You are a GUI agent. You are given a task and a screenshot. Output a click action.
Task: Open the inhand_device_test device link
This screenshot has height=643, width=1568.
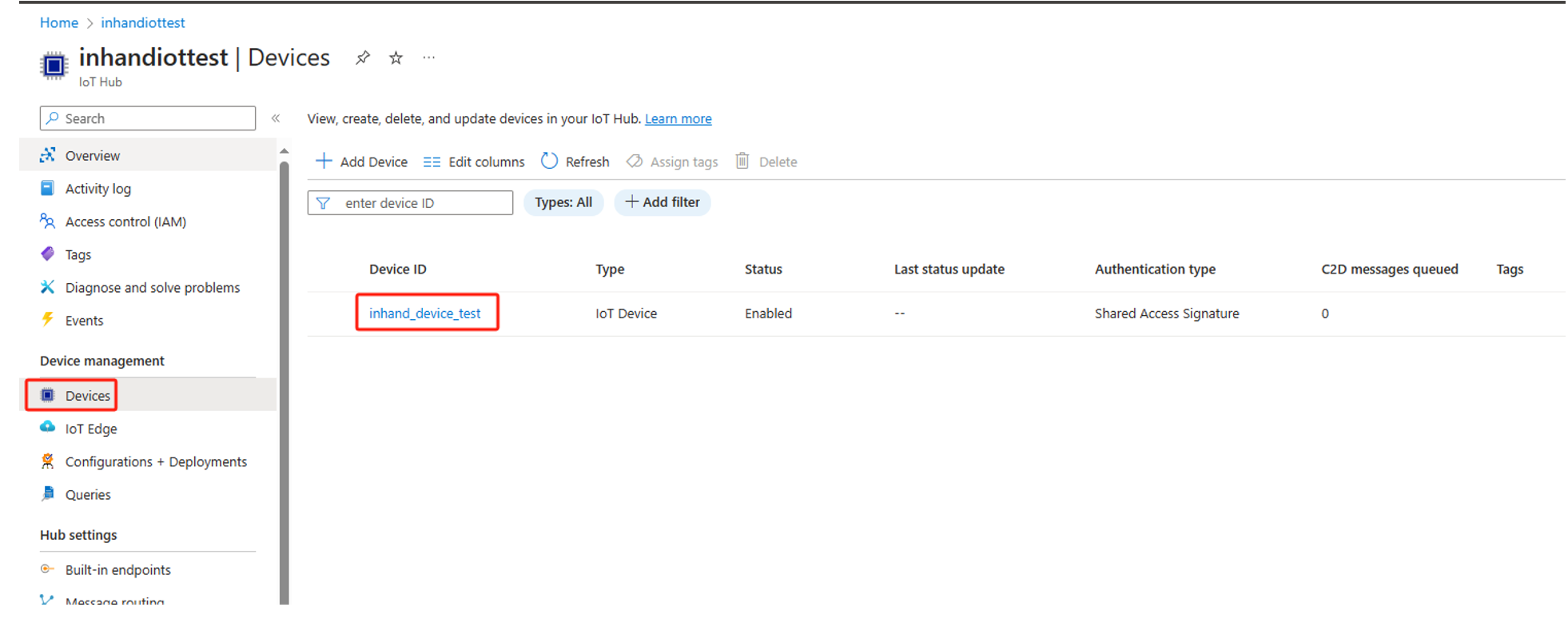424,314
